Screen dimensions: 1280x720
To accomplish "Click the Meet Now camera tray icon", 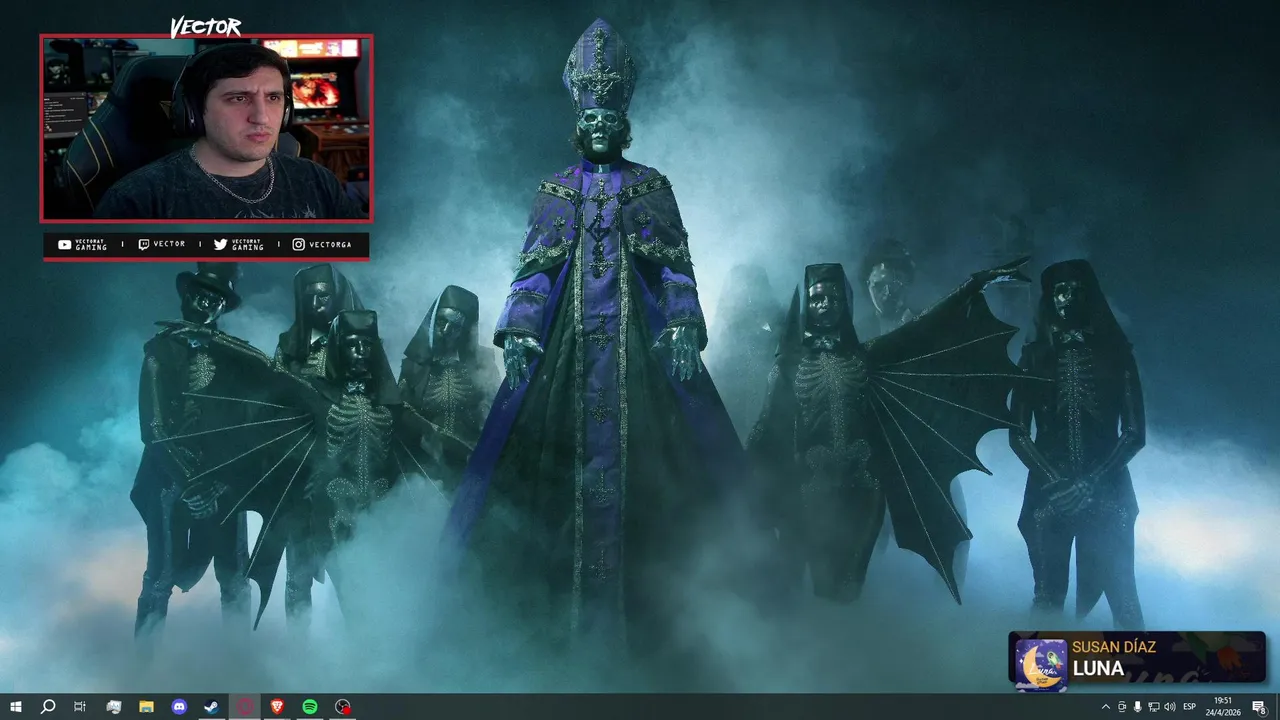I will [x=1121, y=707].
